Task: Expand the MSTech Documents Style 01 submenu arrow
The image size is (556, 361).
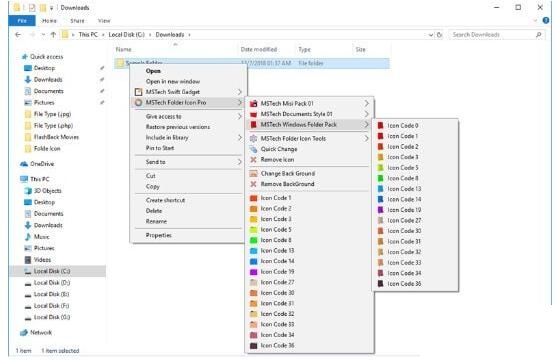Action: pos(366,114)
